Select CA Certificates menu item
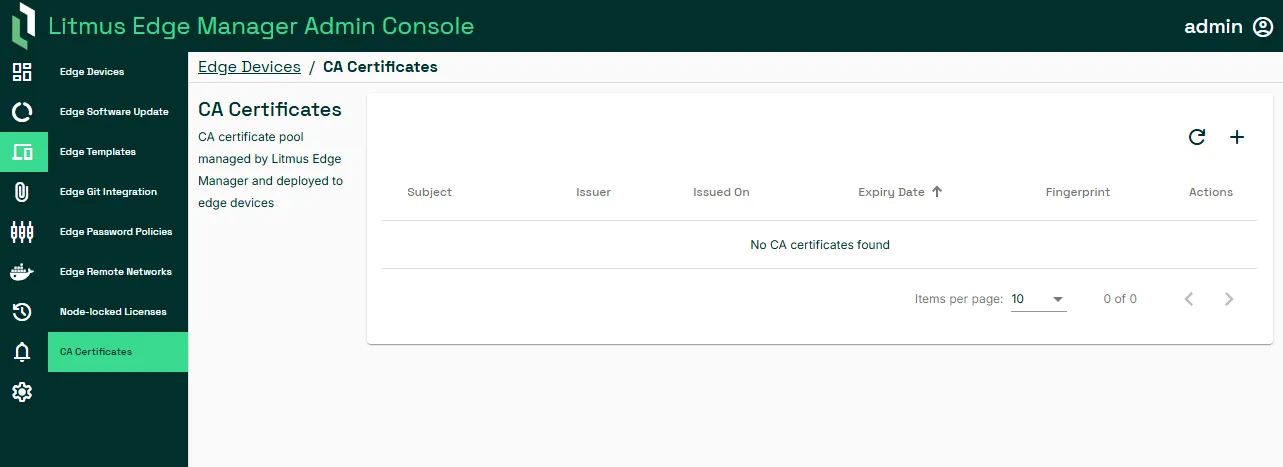 coord(118,352)
